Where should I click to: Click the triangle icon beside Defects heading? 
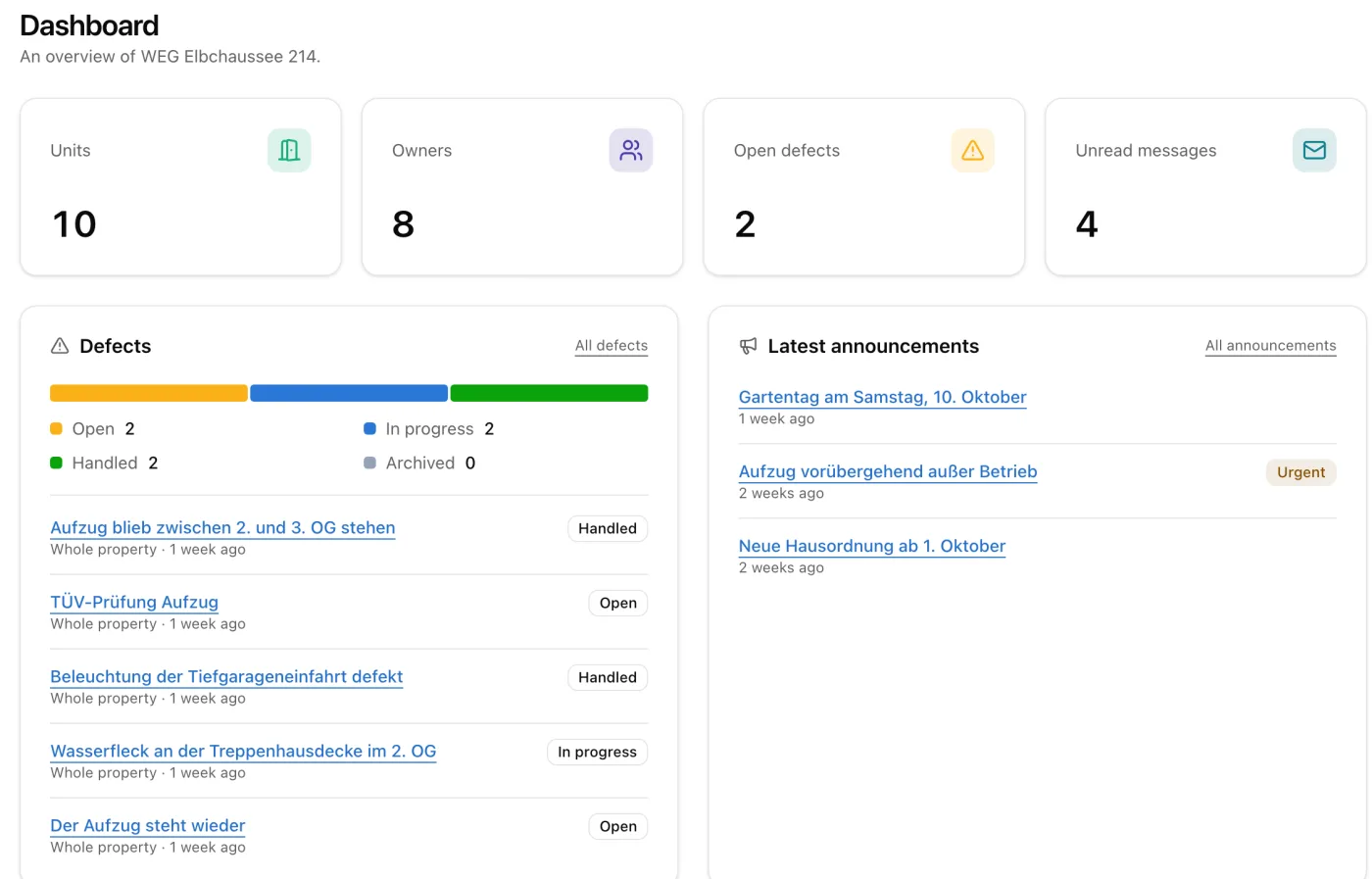click(x=60, y=346)
